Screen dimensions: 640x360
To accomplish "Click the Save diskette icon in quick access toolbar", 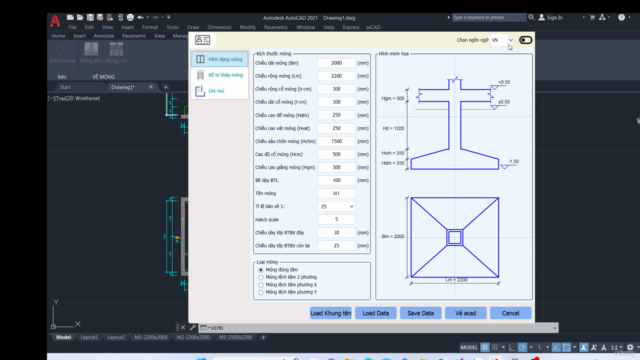I will point(90,18).
